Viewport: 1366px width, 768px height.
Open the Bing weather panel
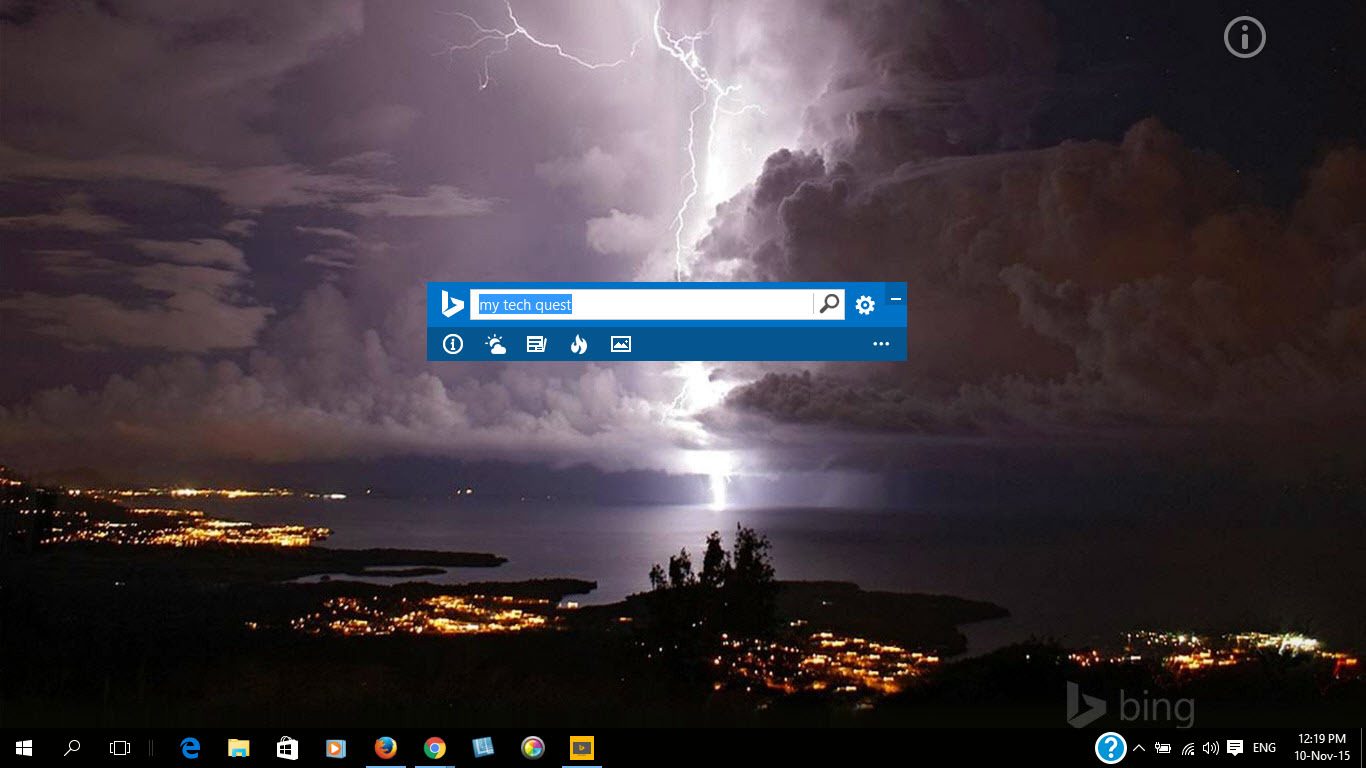click(x=494, y=343)
